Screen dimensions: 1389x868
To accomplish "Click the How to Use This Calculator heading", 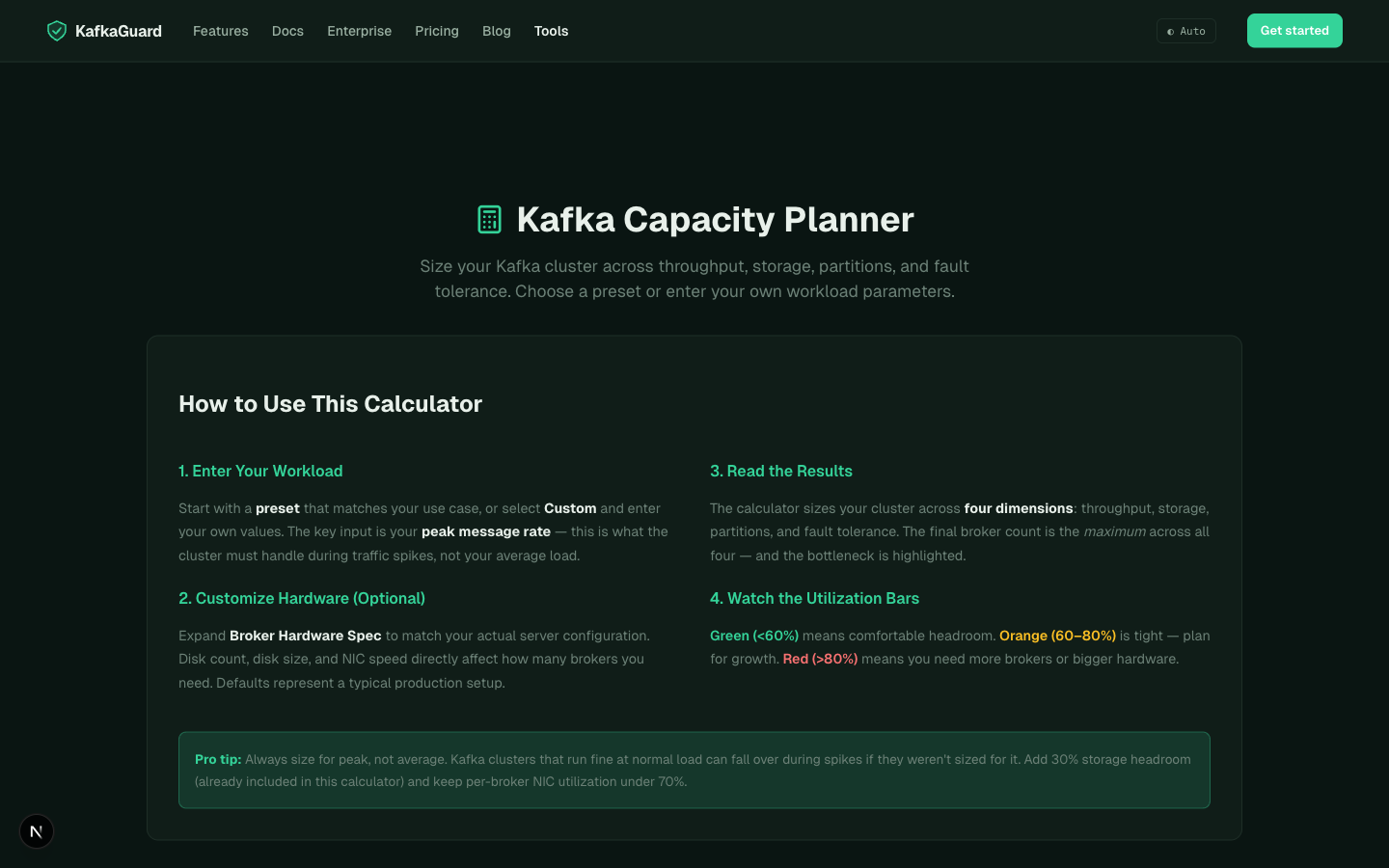I will click(x=330, y=404).
